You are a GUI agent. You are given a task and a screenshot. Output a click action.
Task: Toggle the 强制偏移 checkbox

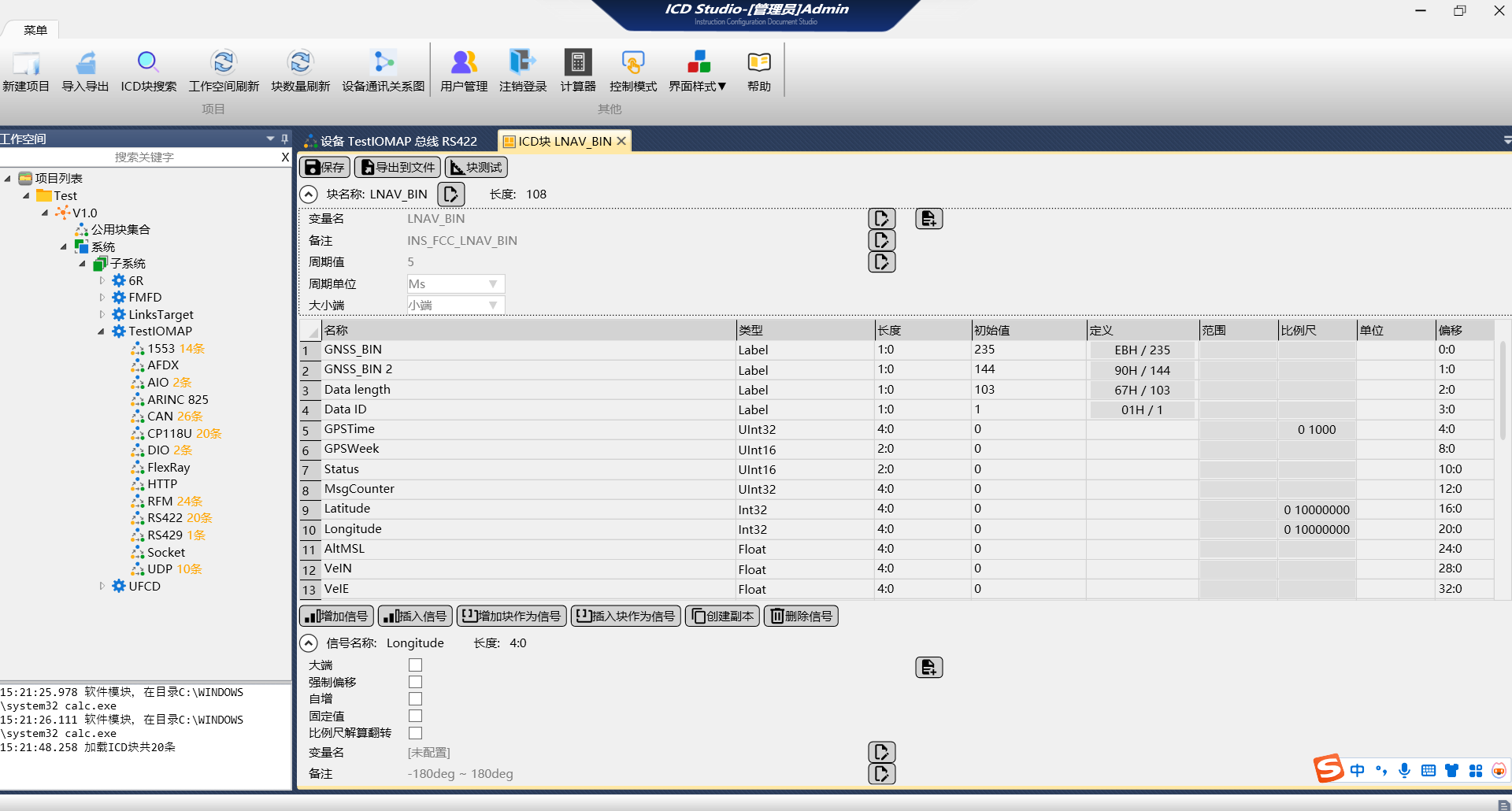(x=415, y=683)
